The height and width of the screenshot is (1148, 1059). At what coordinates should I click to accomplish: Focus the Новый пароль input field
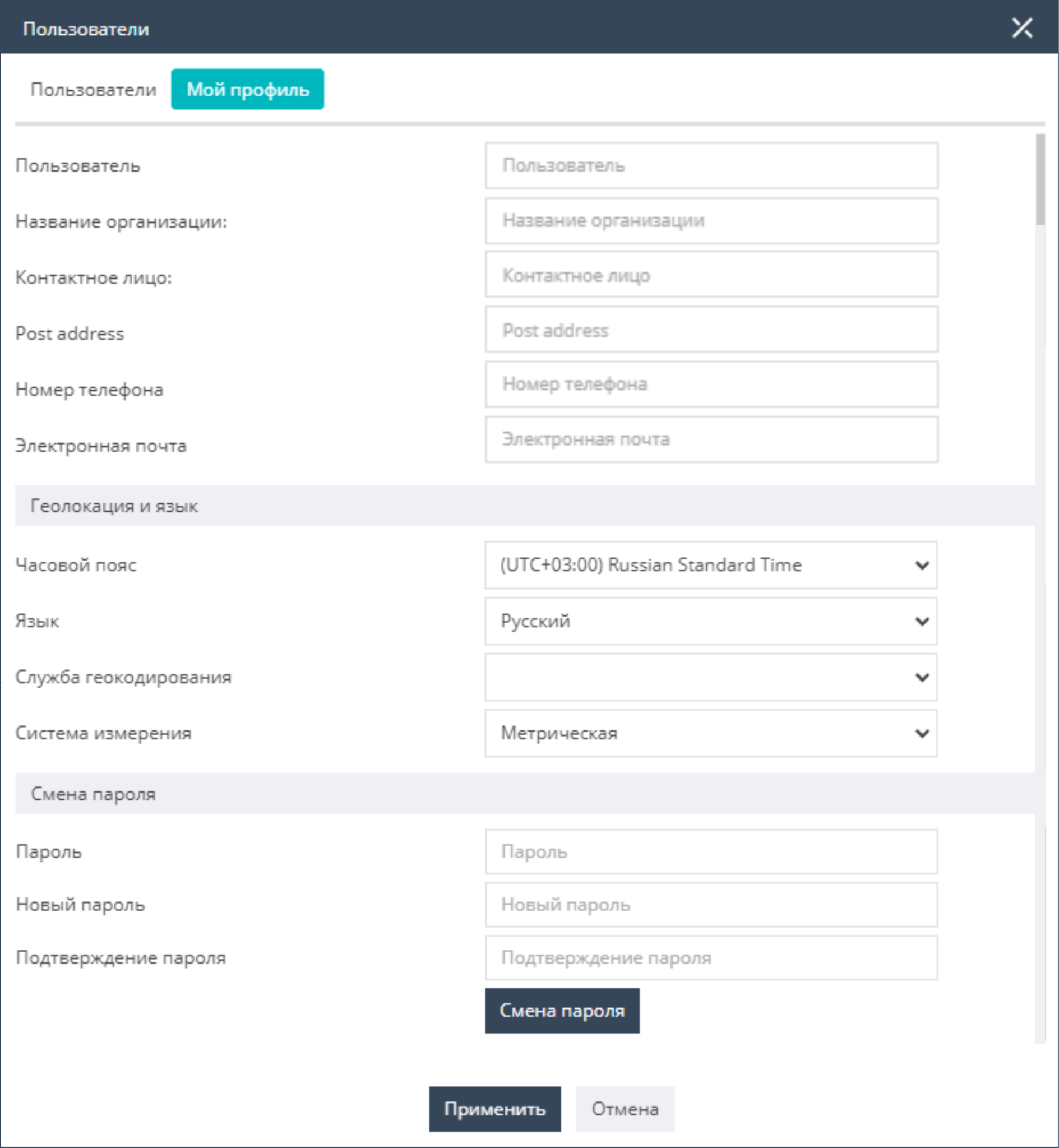coord(711,905)
